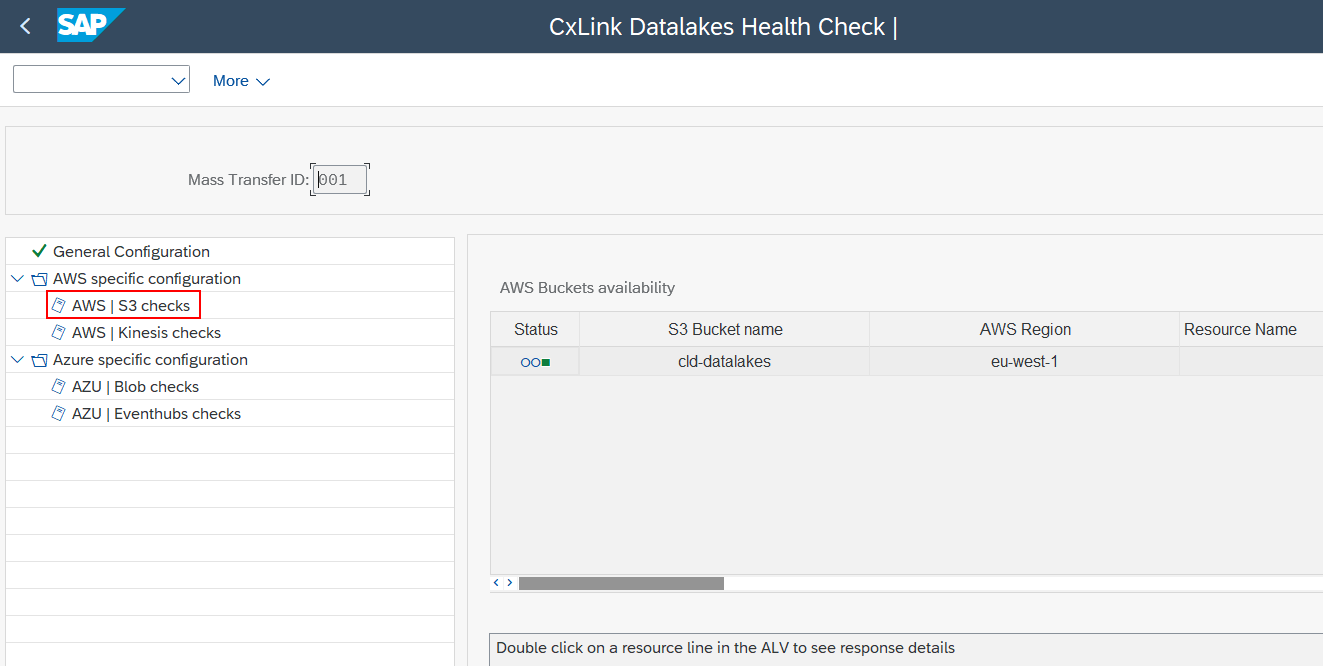Click the AWS Buckets availability heading
Screen dimensions: 1323x666
[587, 288]
